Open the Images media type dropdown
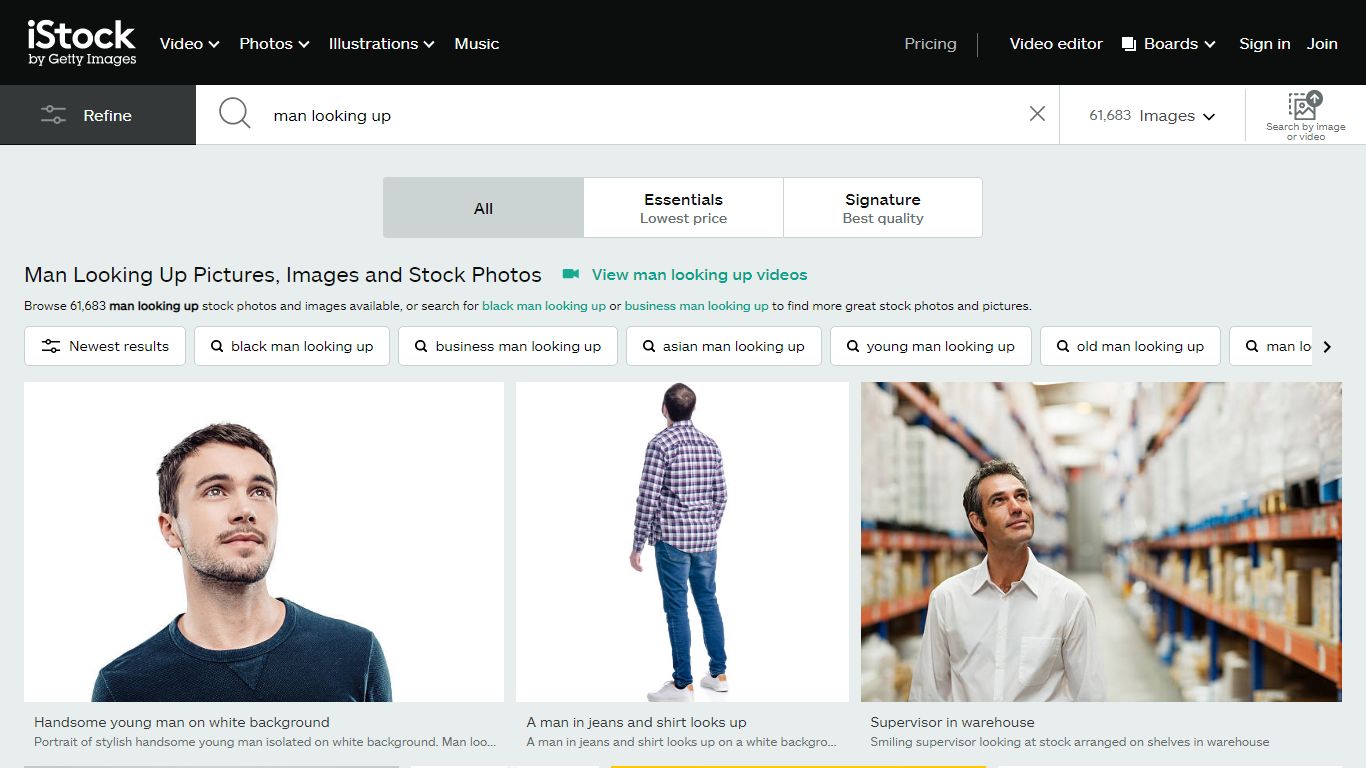Screen dimensions: 1366x768 tap(1152, 115)
